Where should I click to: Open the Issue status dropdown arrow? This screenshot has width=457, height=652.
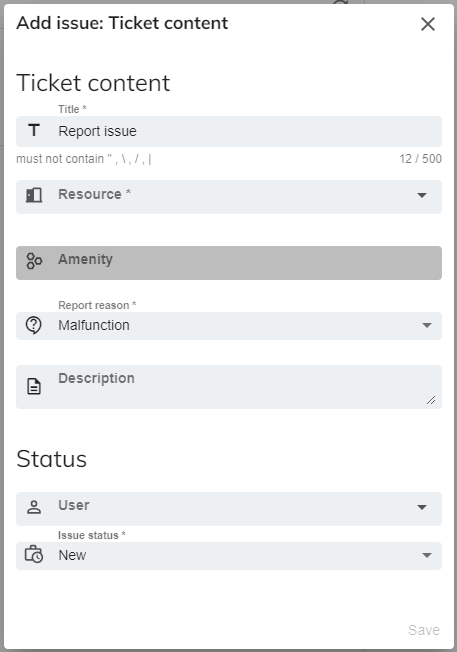[x=427, y=556]
